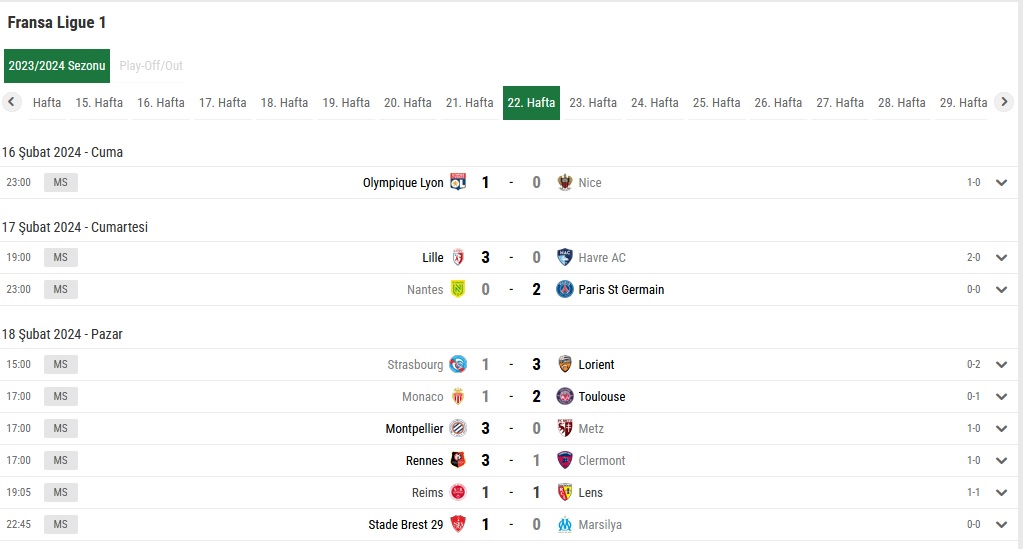This screenshot has height=549, width=1023.
Task: Click the Marsilya club logo
Action: [x=564, y=524]
